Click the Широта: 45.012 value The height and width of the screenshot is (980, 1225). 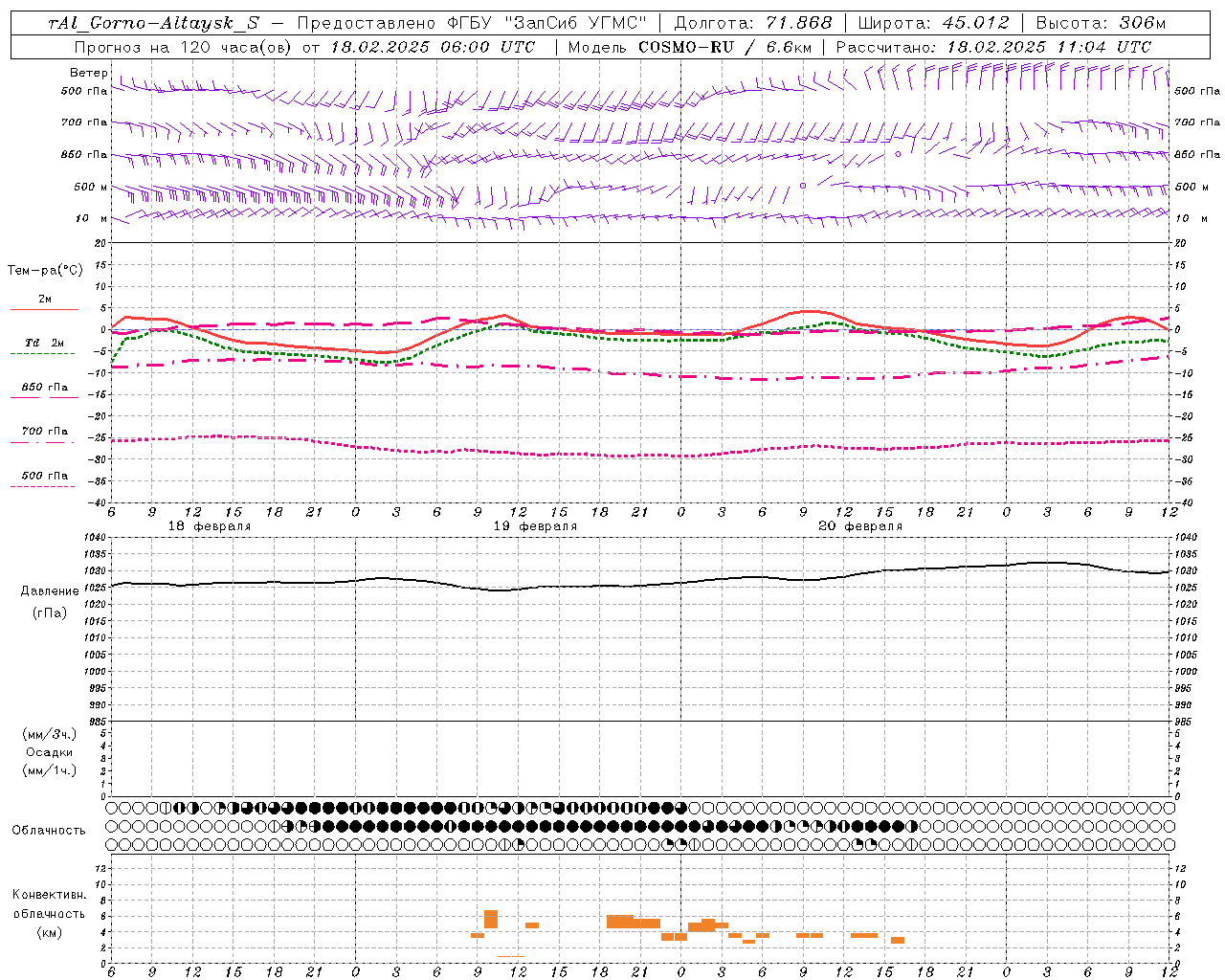[934, 23]
